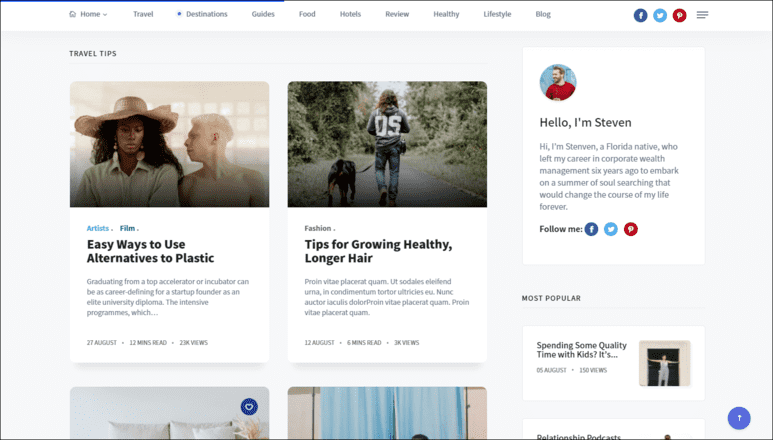Click the Pinterest icon in top navigation

tap(680, 15)
